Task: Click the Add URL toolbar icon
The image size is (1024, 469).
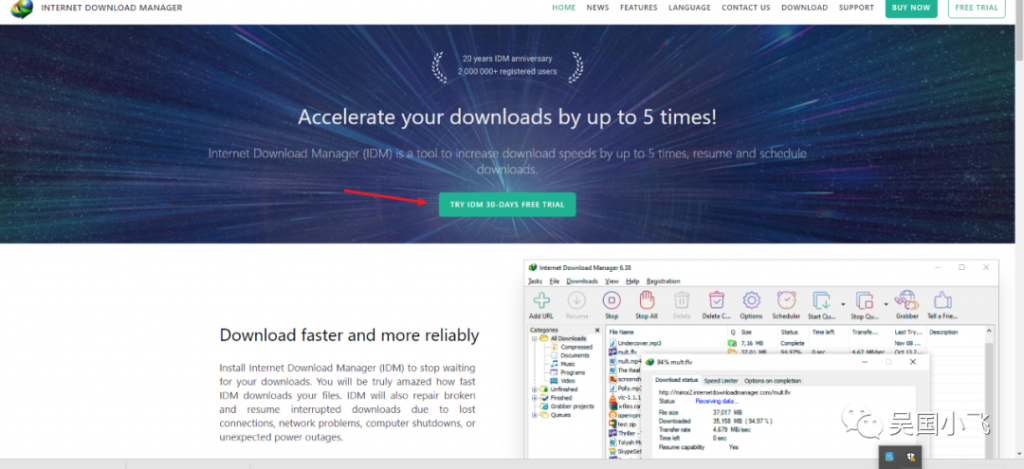Action: [541, 301]
